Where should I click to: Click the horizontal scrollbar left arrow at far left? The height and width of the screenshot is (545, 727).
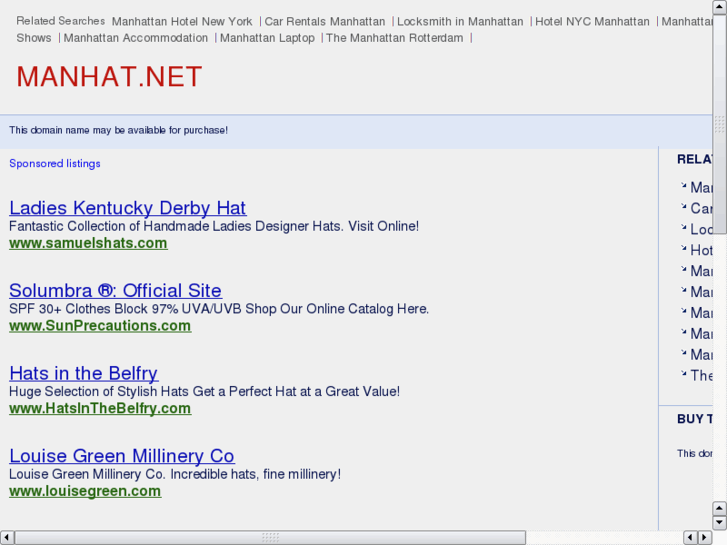pyautogui.click(x=7, y=537)
